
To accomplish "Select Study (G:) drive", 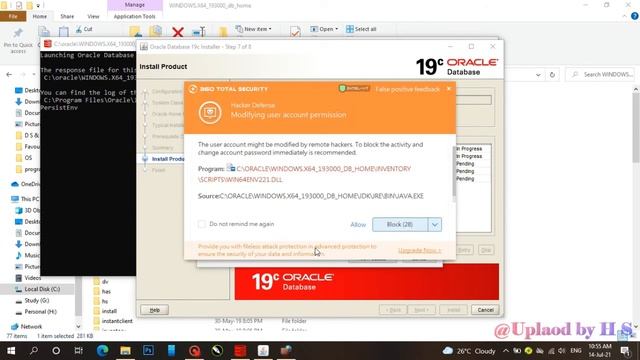I will [33, 300].
